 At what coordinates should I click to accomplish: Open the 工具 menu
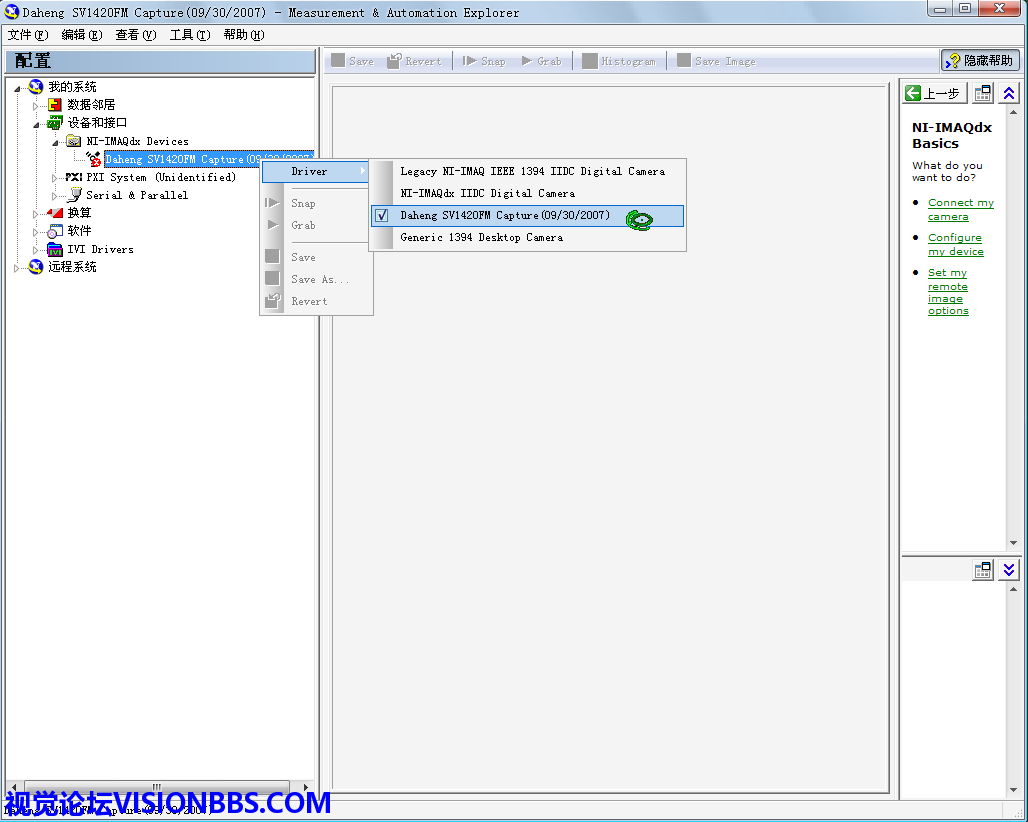pos(189,35)
